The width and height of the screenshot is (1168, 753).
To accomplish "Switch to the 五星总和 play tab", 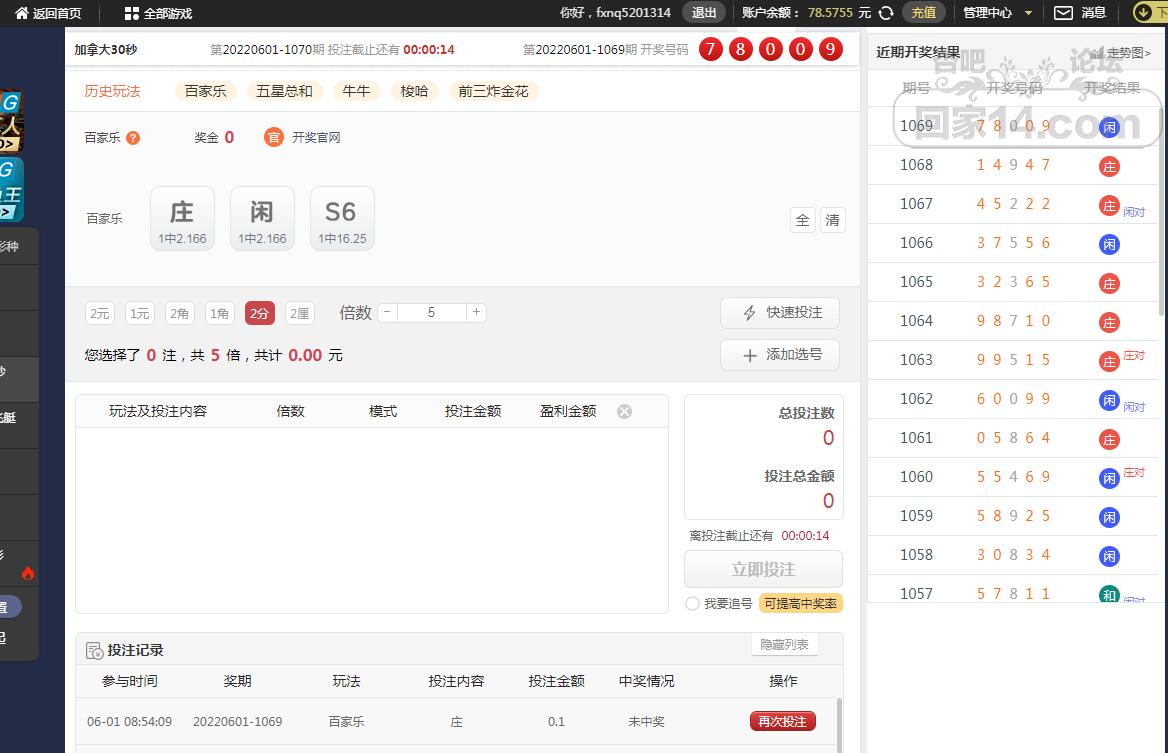I will (x=284, y=91).
